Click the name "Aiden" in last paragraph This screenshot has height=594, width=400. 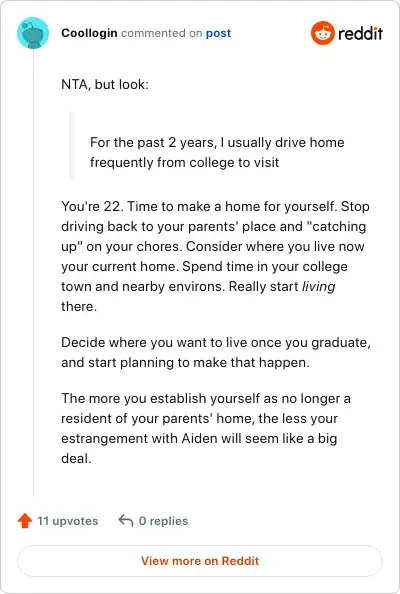pos(200,438)
